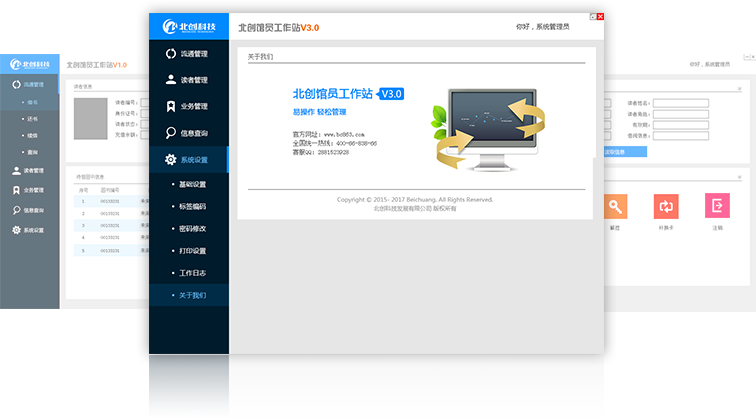Click the 北创科技 logo in V3.0 window
The width and height of the screenshot is (756, 418).
click(x=189, y=25)
